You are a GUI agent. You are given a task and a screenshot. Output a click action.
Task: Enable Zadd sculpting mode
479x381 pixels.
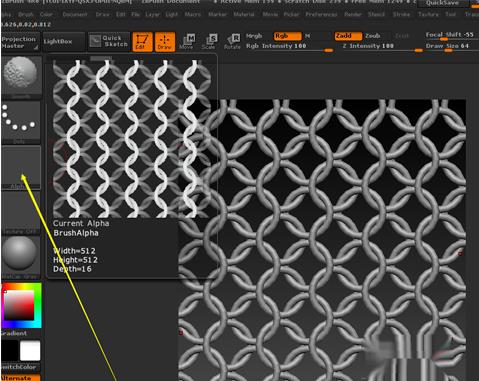[348, 36]
